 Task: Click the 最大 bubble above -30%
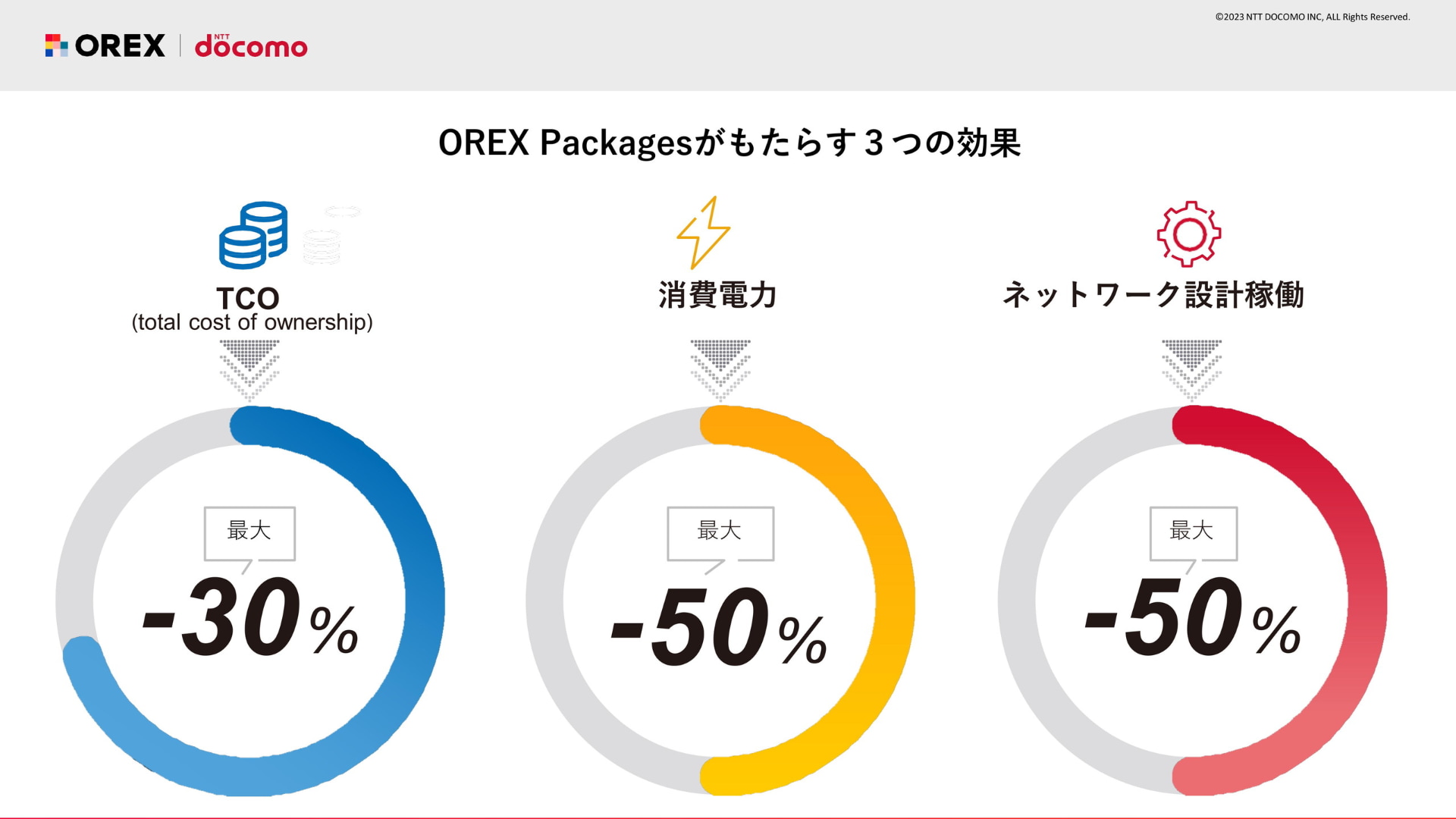tap(249, 532)
